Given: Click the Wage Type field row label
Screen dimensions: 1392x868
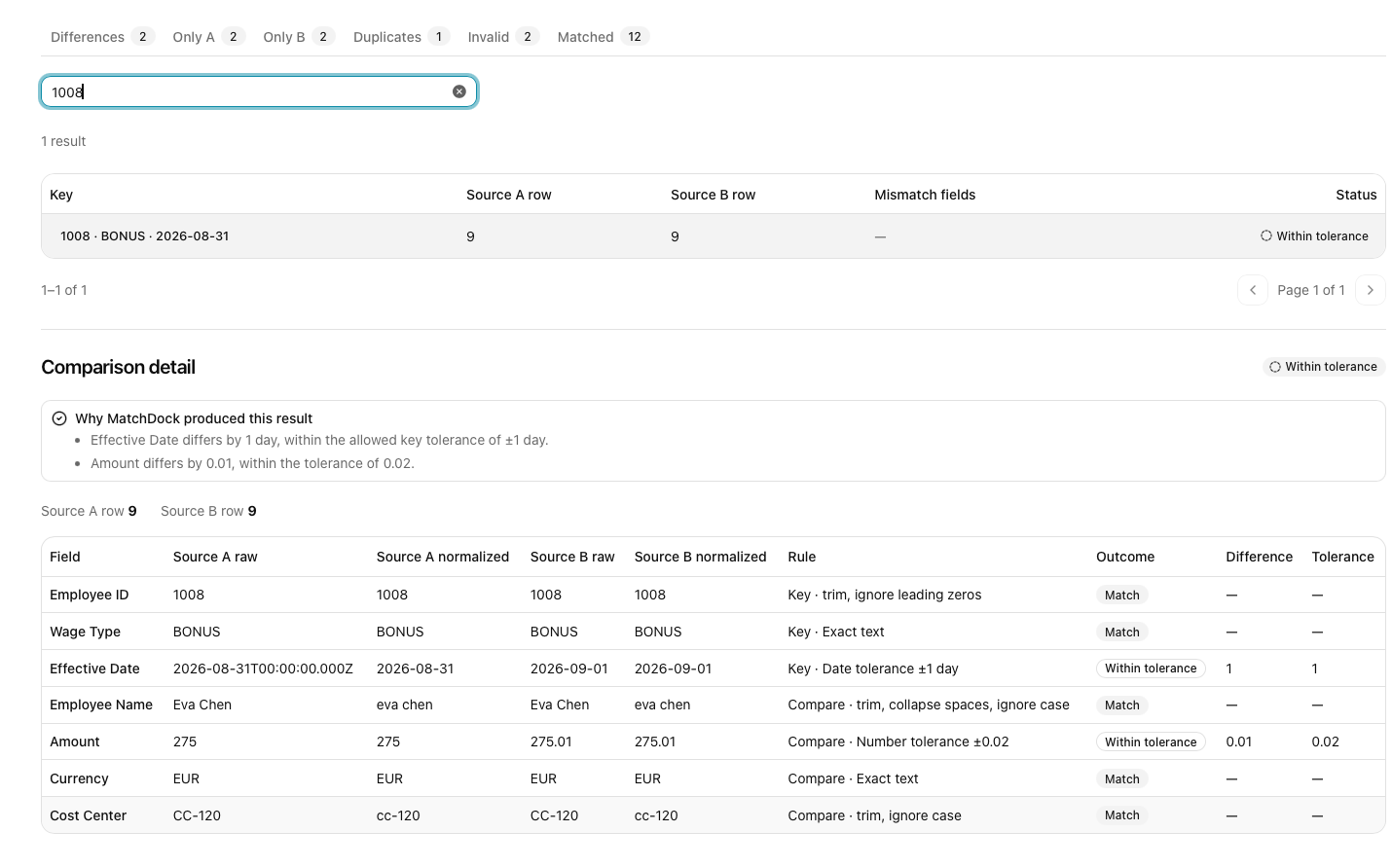Looking at the screenshot, I should (x=86, y=632).
